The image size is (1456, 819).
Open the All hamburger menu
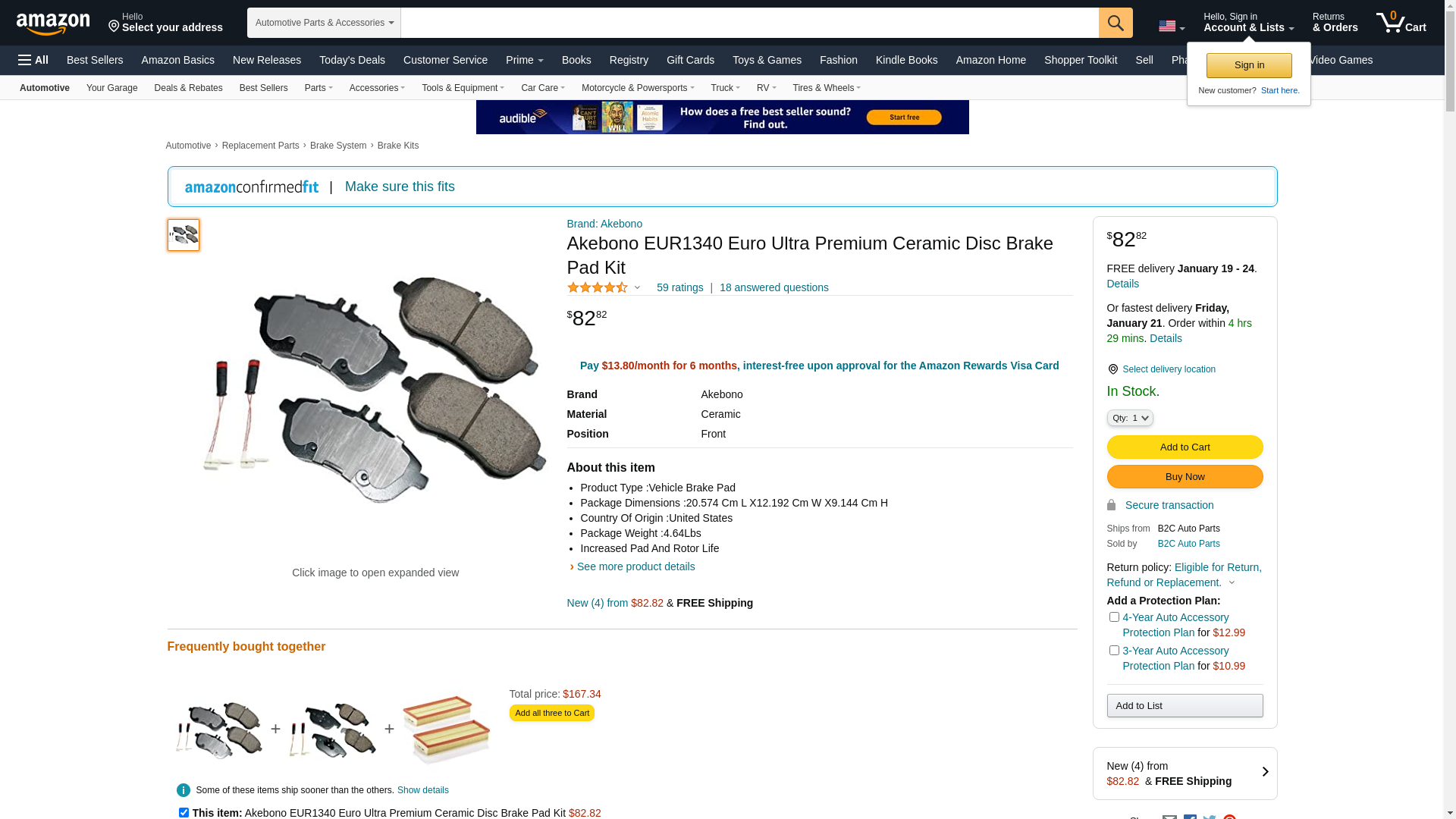coord(33,60)
